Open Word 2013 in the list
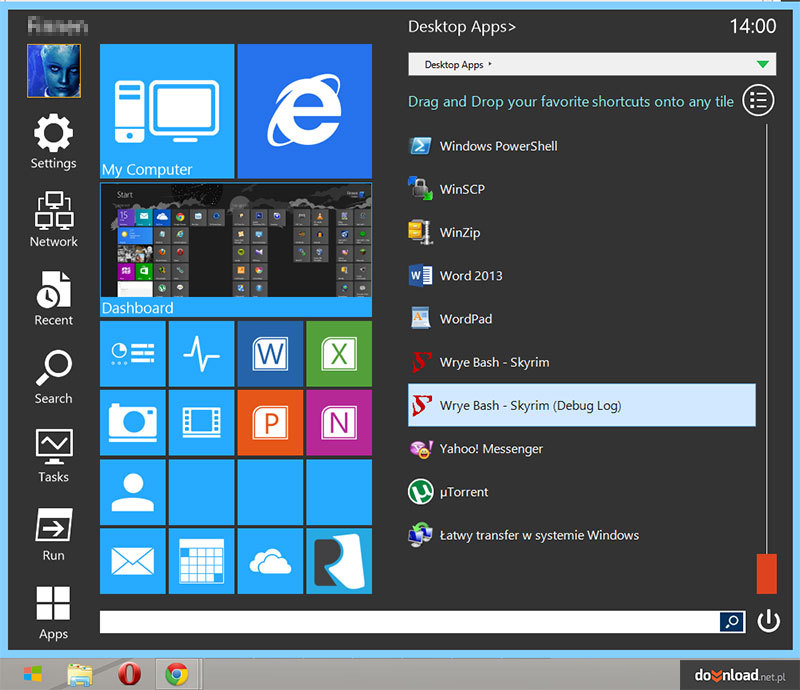This screenshot has width=800, height=690. (582, 276)
